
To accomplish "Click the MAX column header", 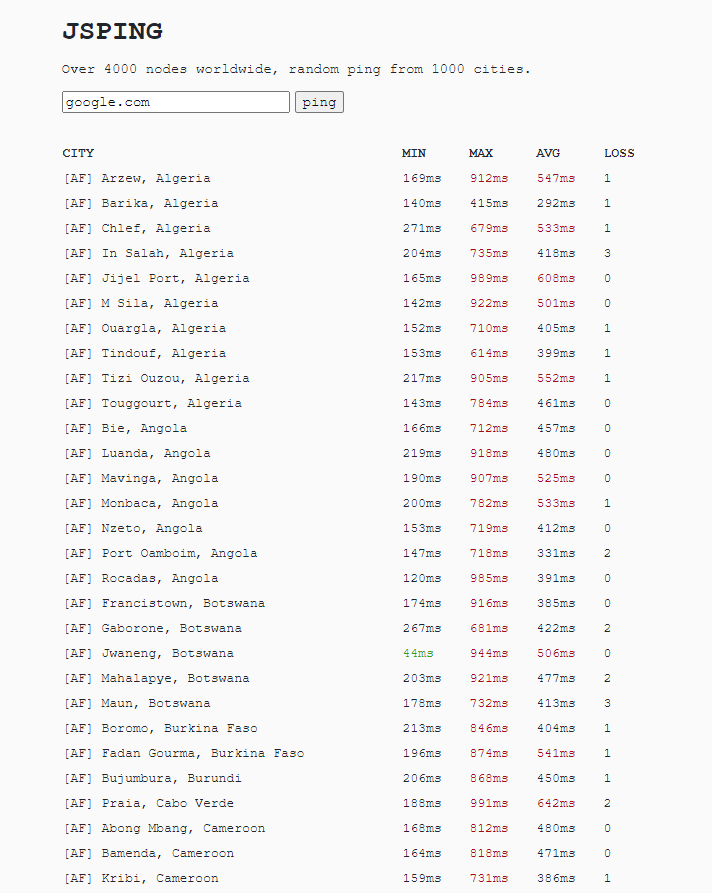I will (x=480, y=153).
